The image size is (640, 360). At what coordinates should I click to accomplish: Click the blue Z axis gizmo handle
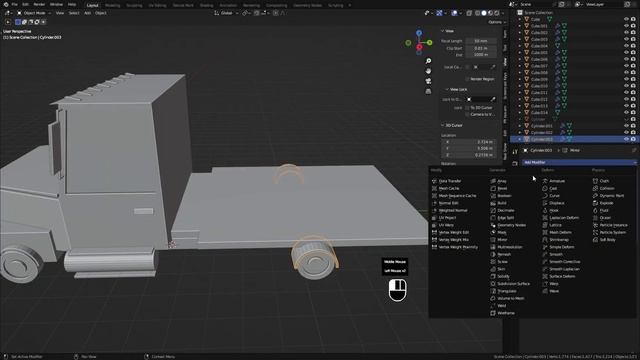[419, 33]
